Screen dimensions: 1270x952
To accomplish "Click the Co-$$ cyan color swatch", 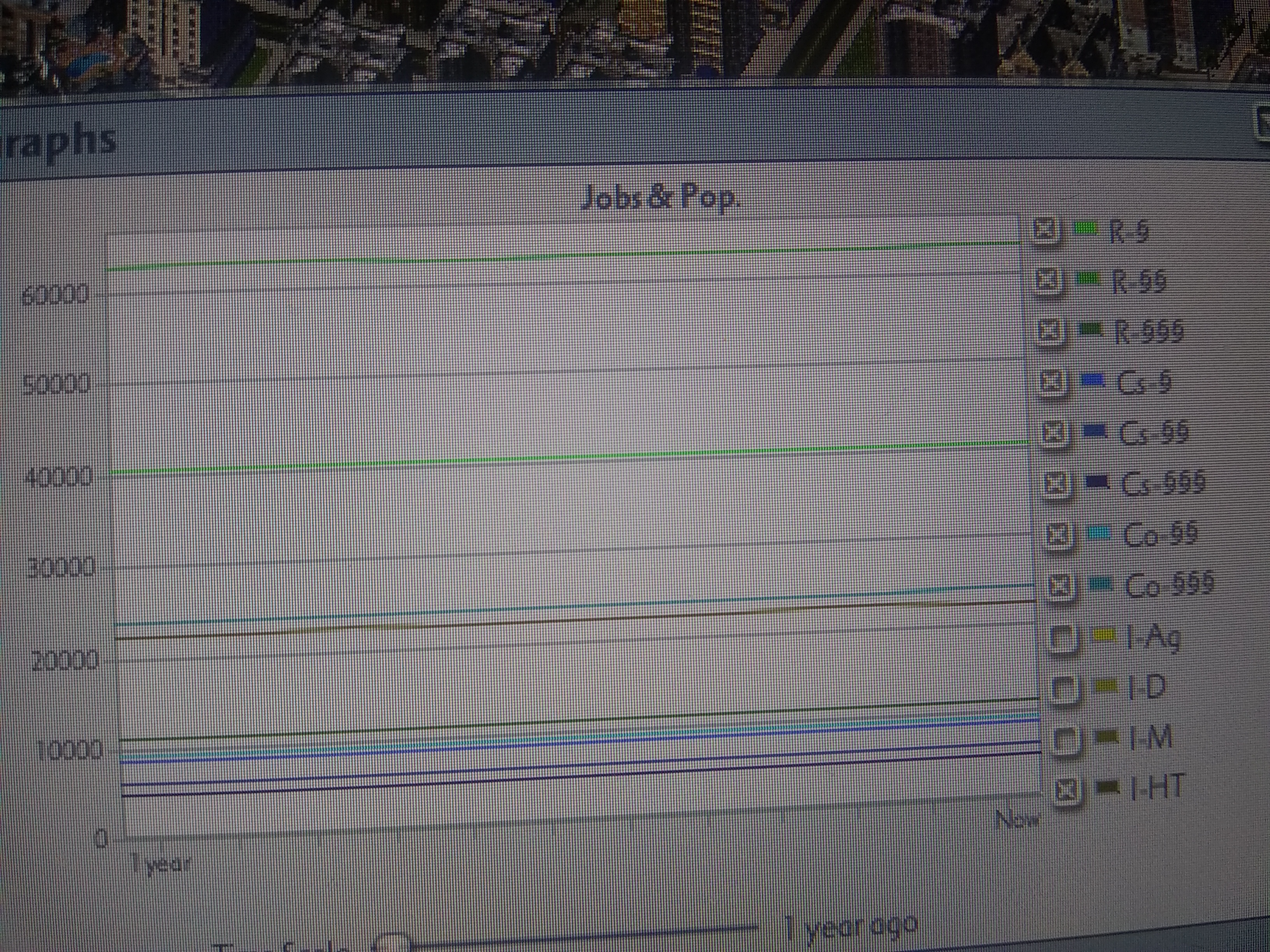I will coord(1099,533).
